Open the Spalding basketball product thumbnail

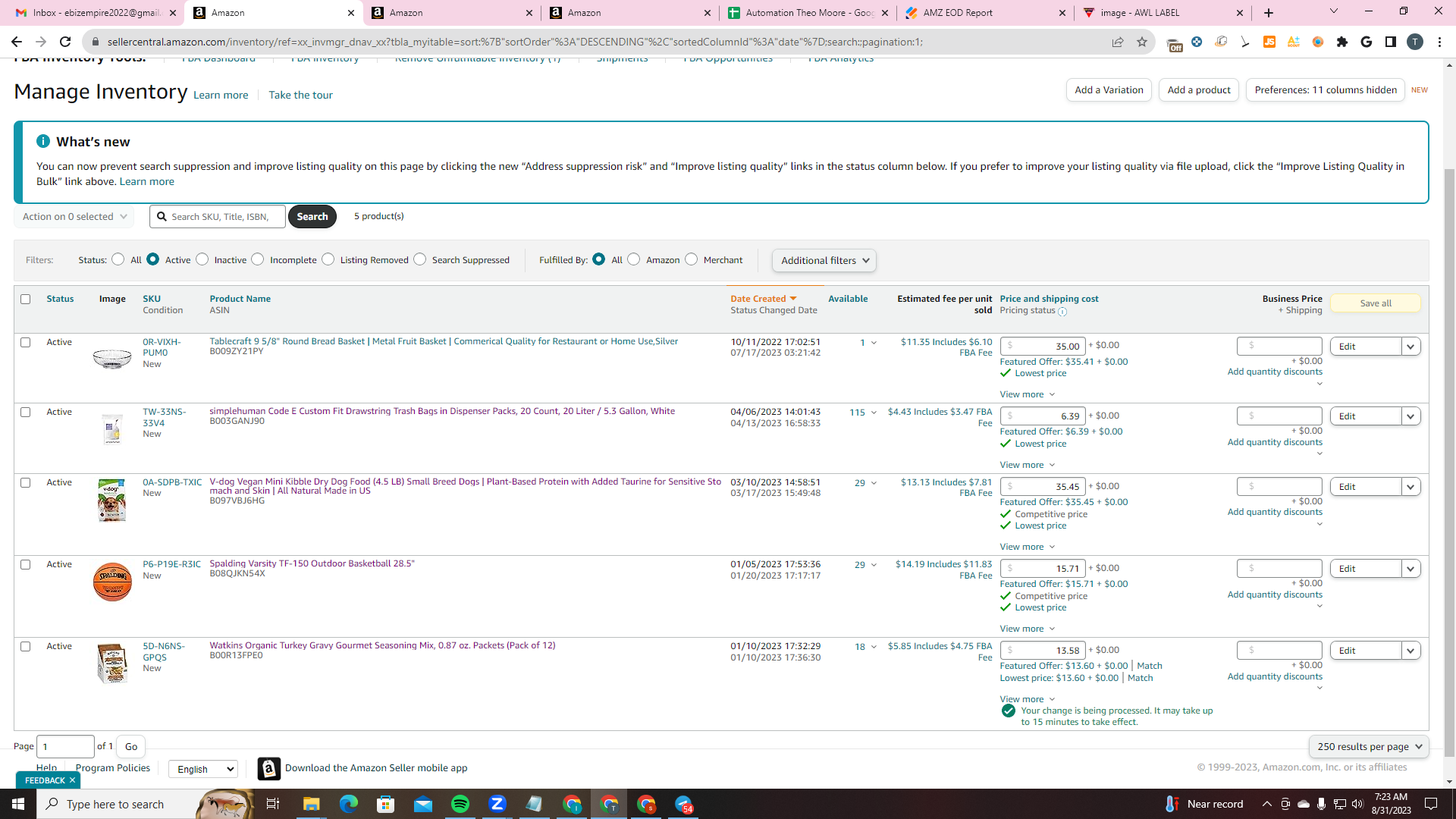112,582
